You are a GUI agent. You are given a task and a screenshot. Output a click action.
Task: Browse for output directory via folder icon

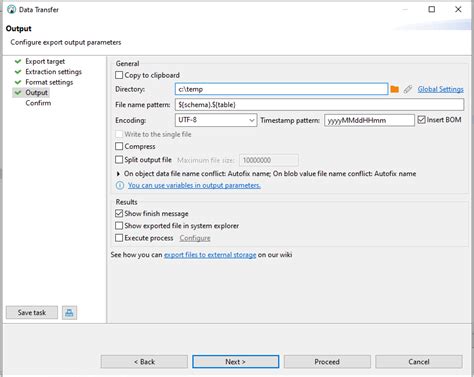coord(394,89)
